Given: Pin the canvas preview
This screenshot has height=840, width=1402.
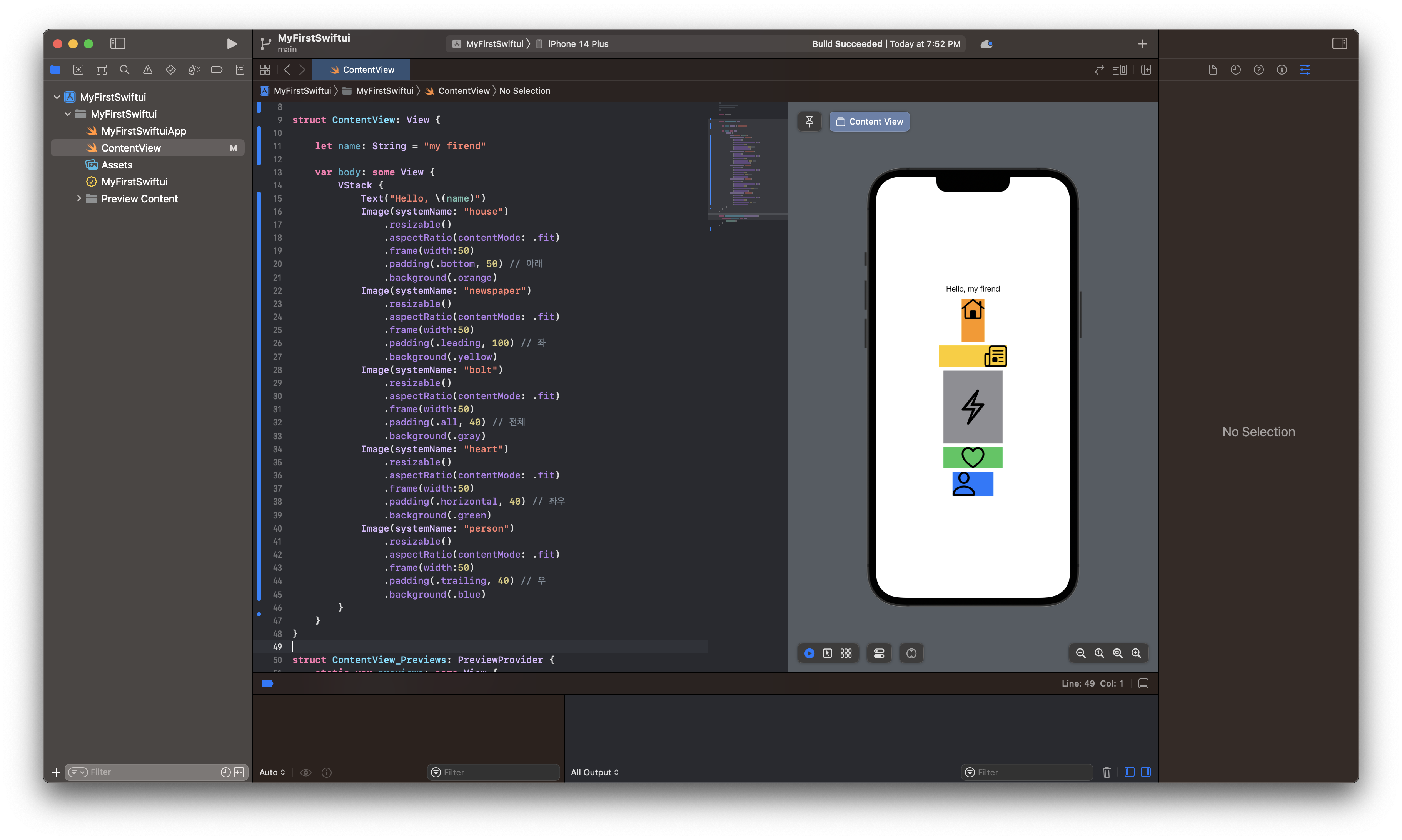Looking at the screenshot, I should [809, 121].
